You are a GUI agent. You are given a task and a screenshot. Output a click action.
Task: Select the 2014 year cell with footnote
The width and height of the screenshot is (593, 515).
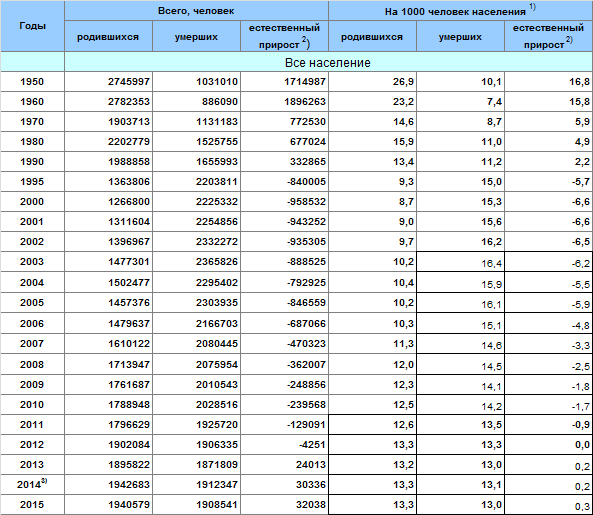click(33, 485)
